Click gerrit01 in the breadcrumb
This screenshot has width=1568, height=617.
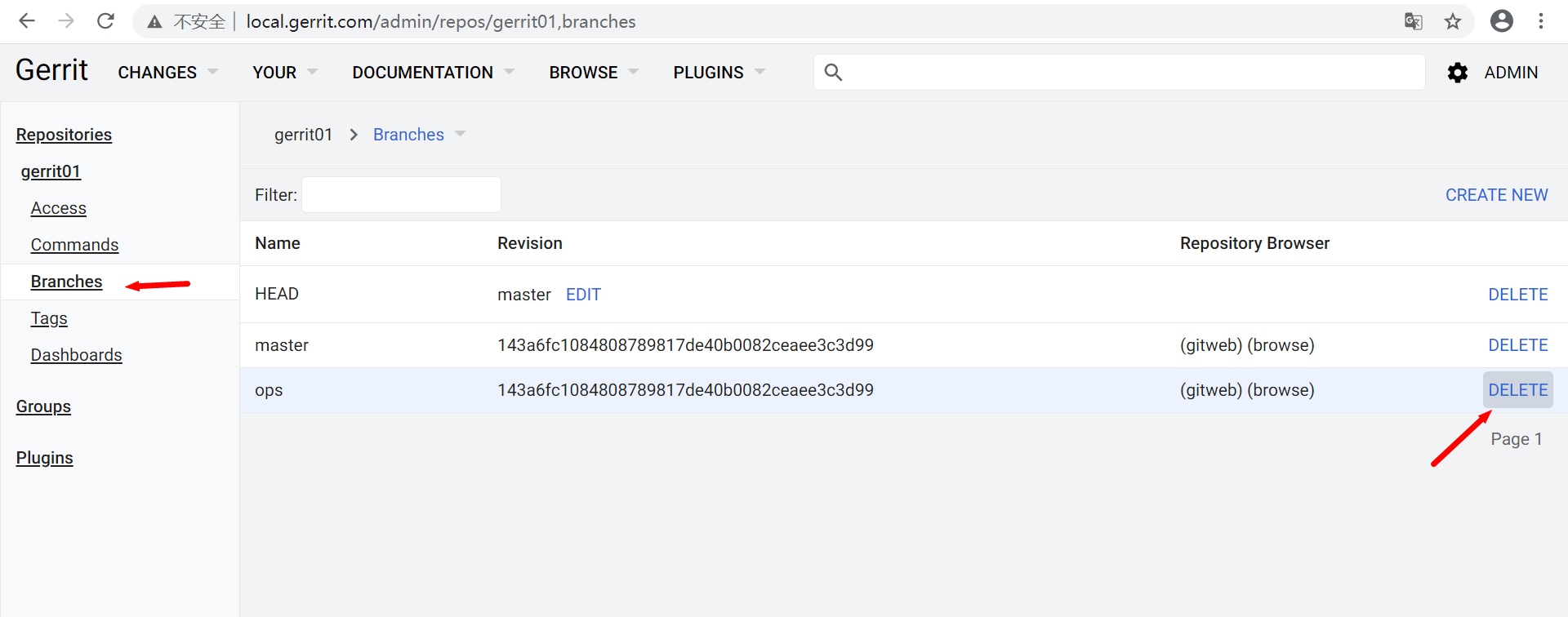pyautogui.click(x=303, y=135)
